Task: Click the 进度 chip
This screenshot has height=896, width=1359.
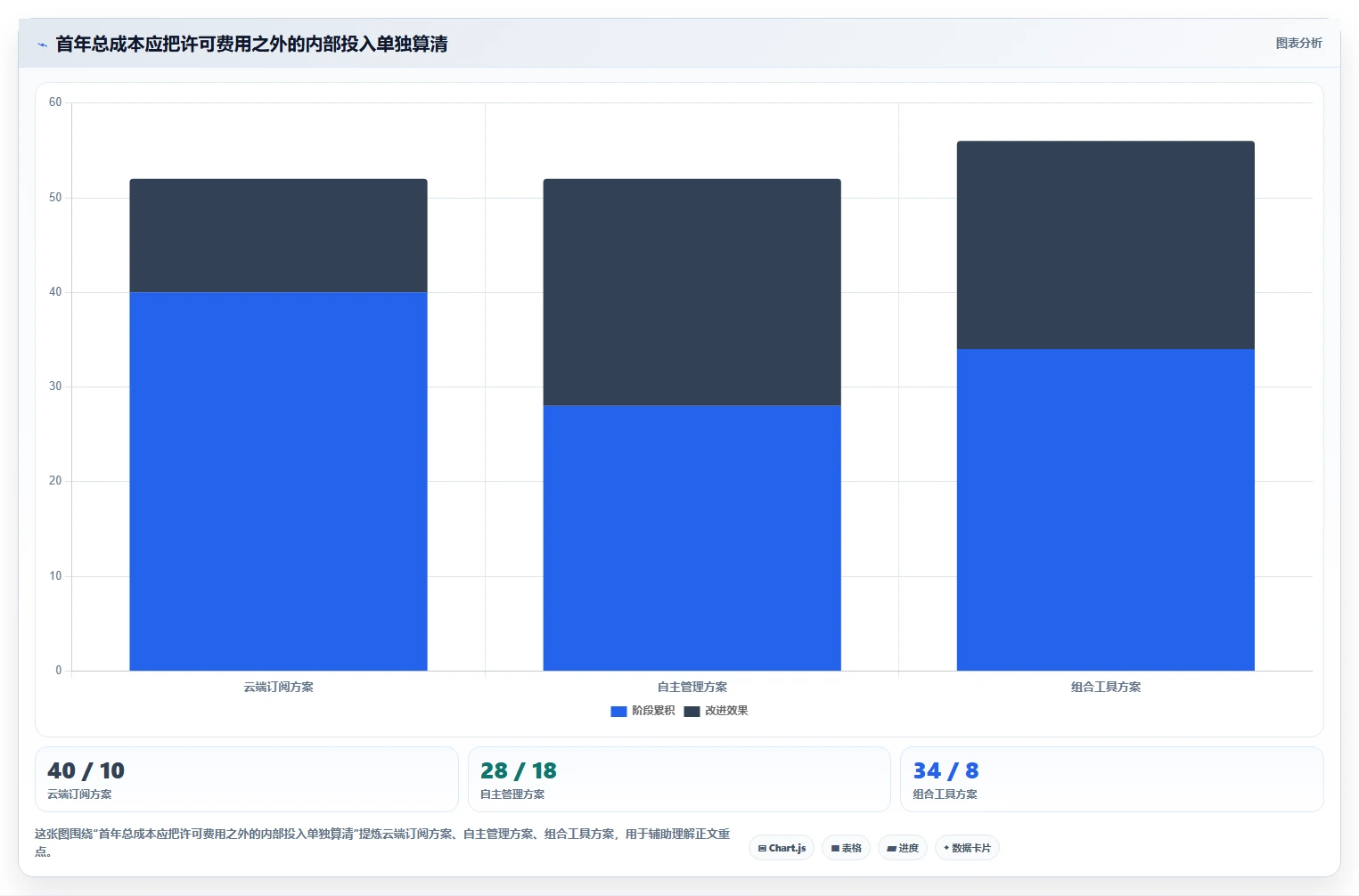Action: [x=903, y=848]
